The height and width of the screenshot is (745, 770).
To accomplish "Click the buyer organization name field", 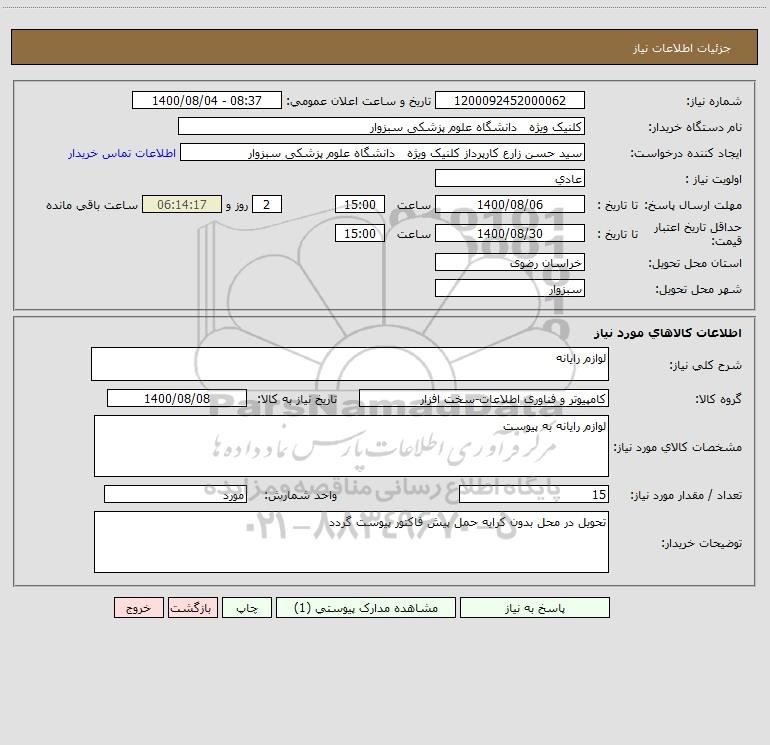I will pos(381,126).
